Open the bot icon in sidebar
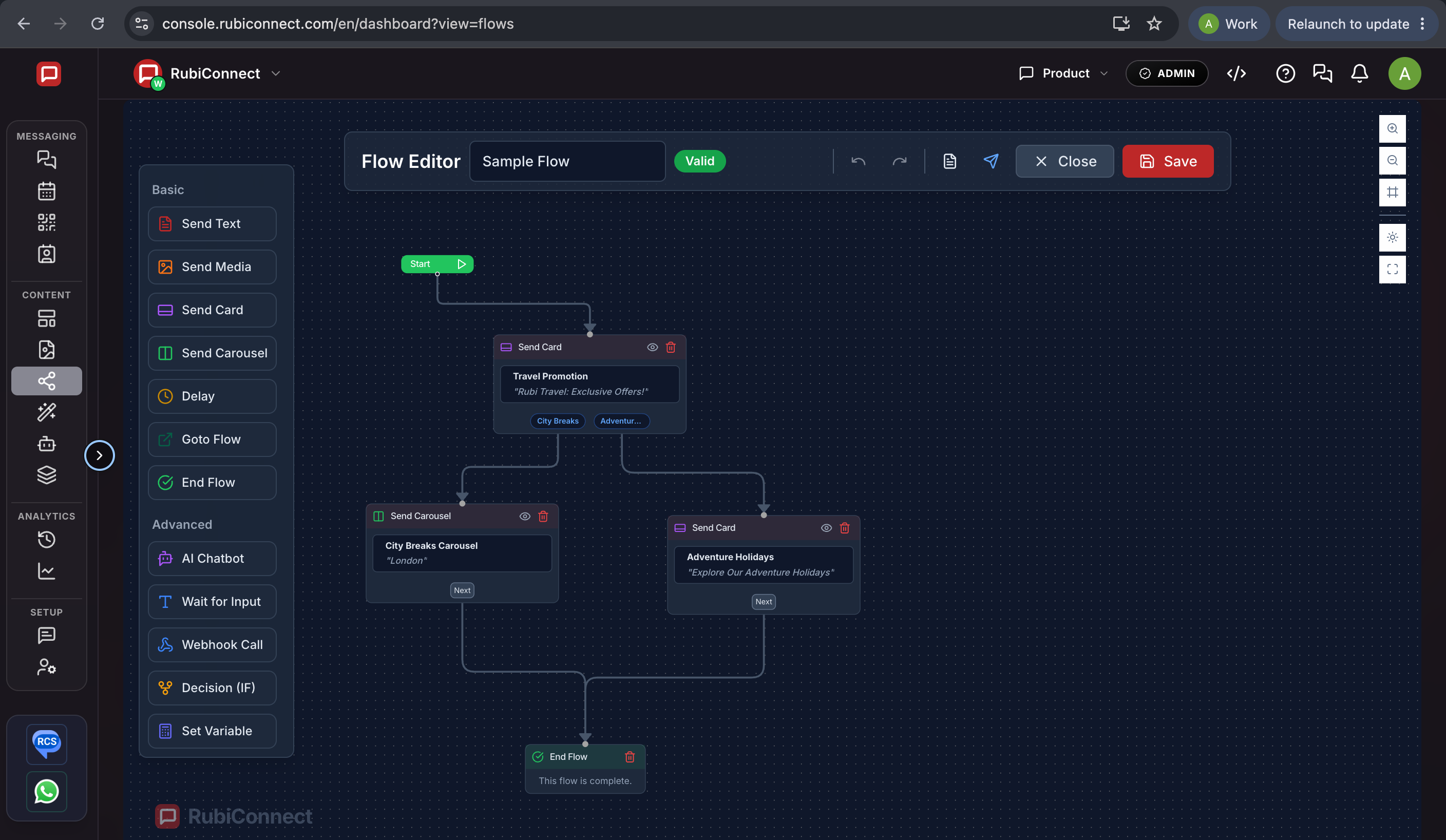1446x840 pixels. click(x=47, y=444)
